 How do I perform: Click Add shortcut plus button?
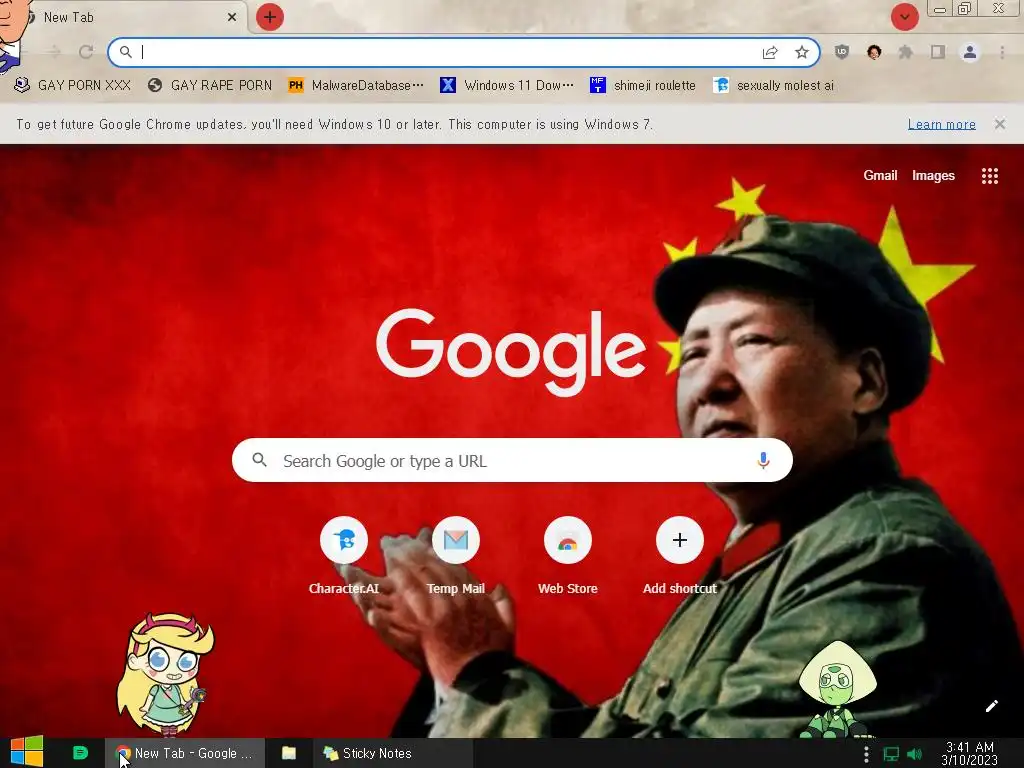[x=679, y=540]
